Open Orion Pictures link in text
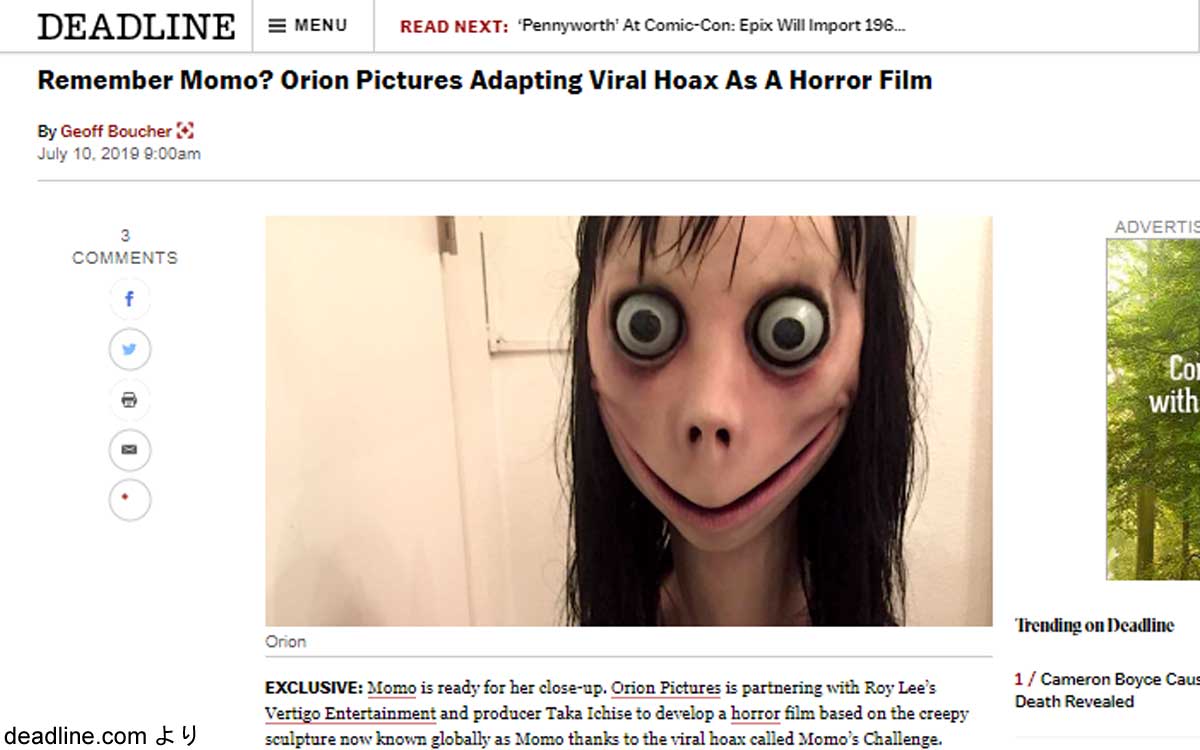The height and width of the screenshot is (750, 1200). pyautogui.click(x=666, y=688)
